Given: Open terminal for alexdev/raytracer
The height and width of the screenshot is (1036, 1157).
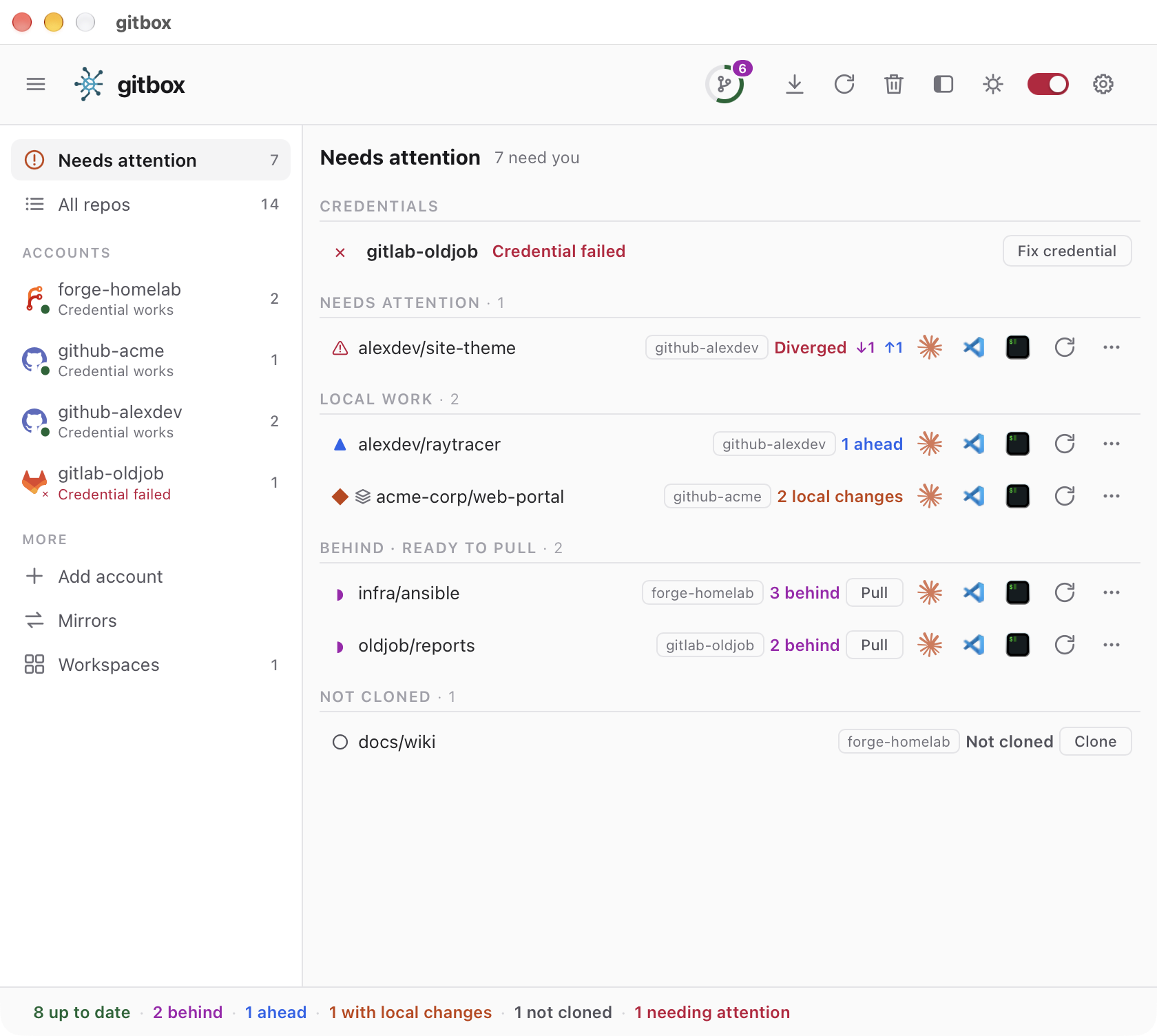Looking at the screenshot, I should point(1018,444).
